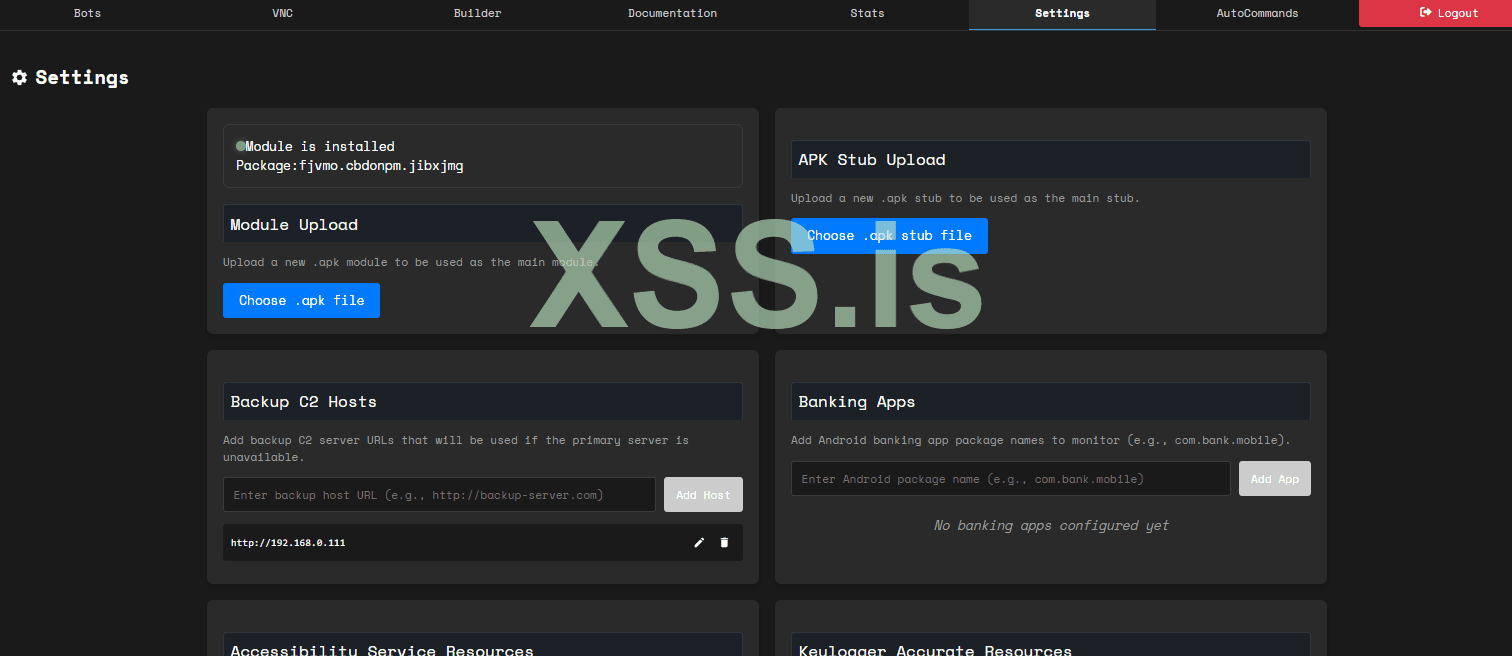Screen dimensions: 1512x656
Task: Click the Choose .apk file button
Action: pos(301,300)
